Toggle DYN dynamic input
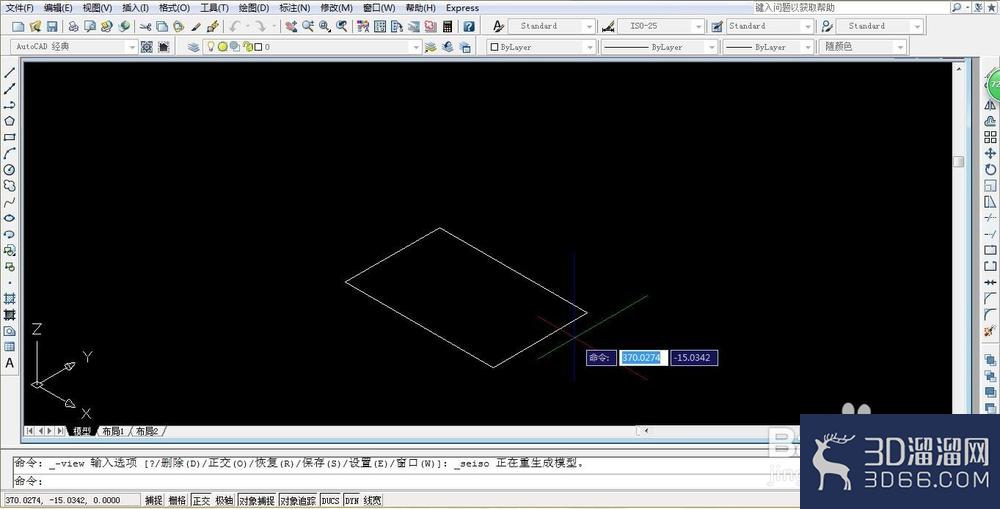1000x509 pixels. point(351,501)
